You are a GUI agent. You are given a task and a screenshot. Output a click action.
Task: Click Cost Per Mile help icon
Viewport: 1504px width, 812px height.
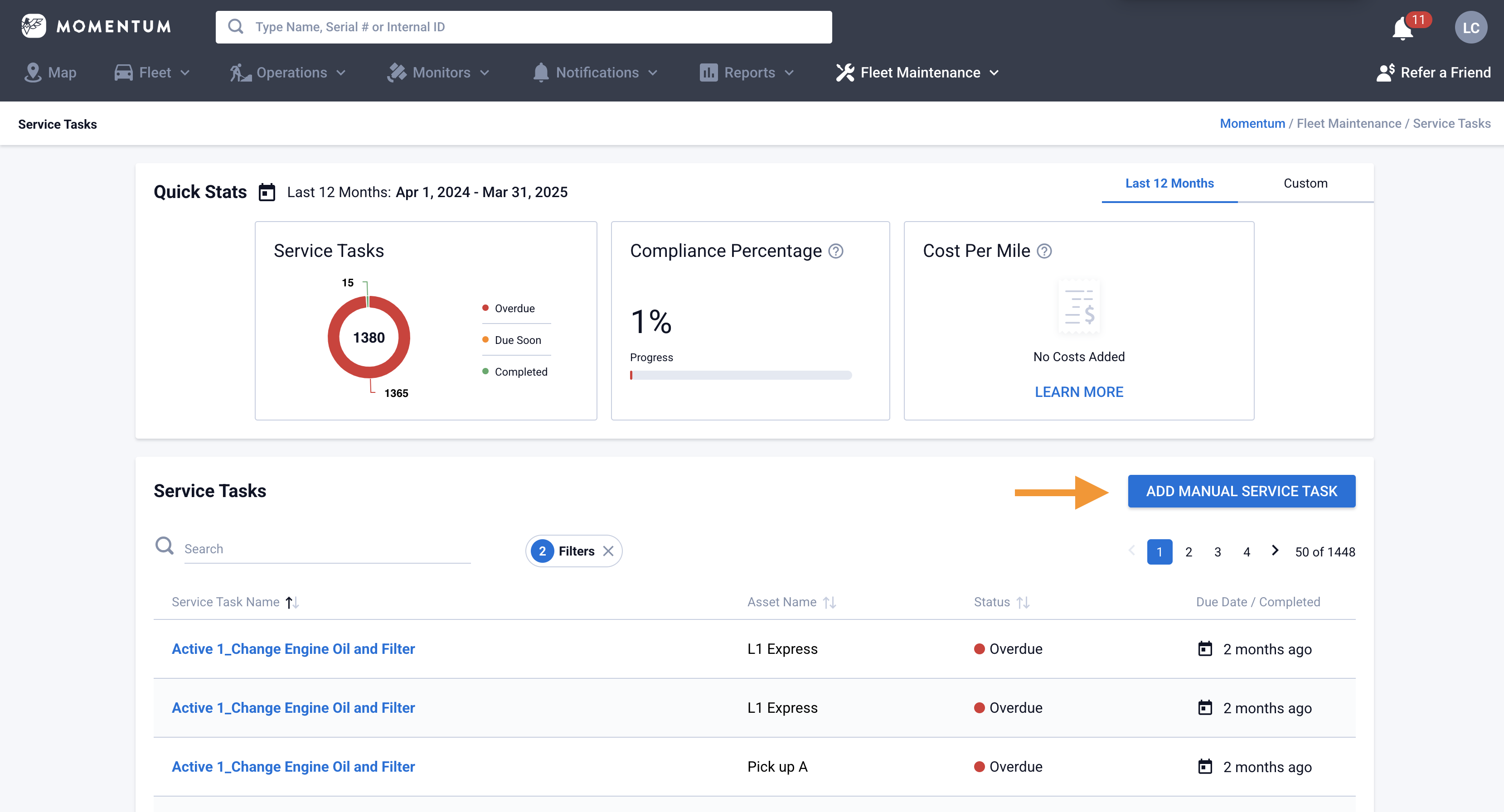pyautogui.click(x=1044, y=251)
